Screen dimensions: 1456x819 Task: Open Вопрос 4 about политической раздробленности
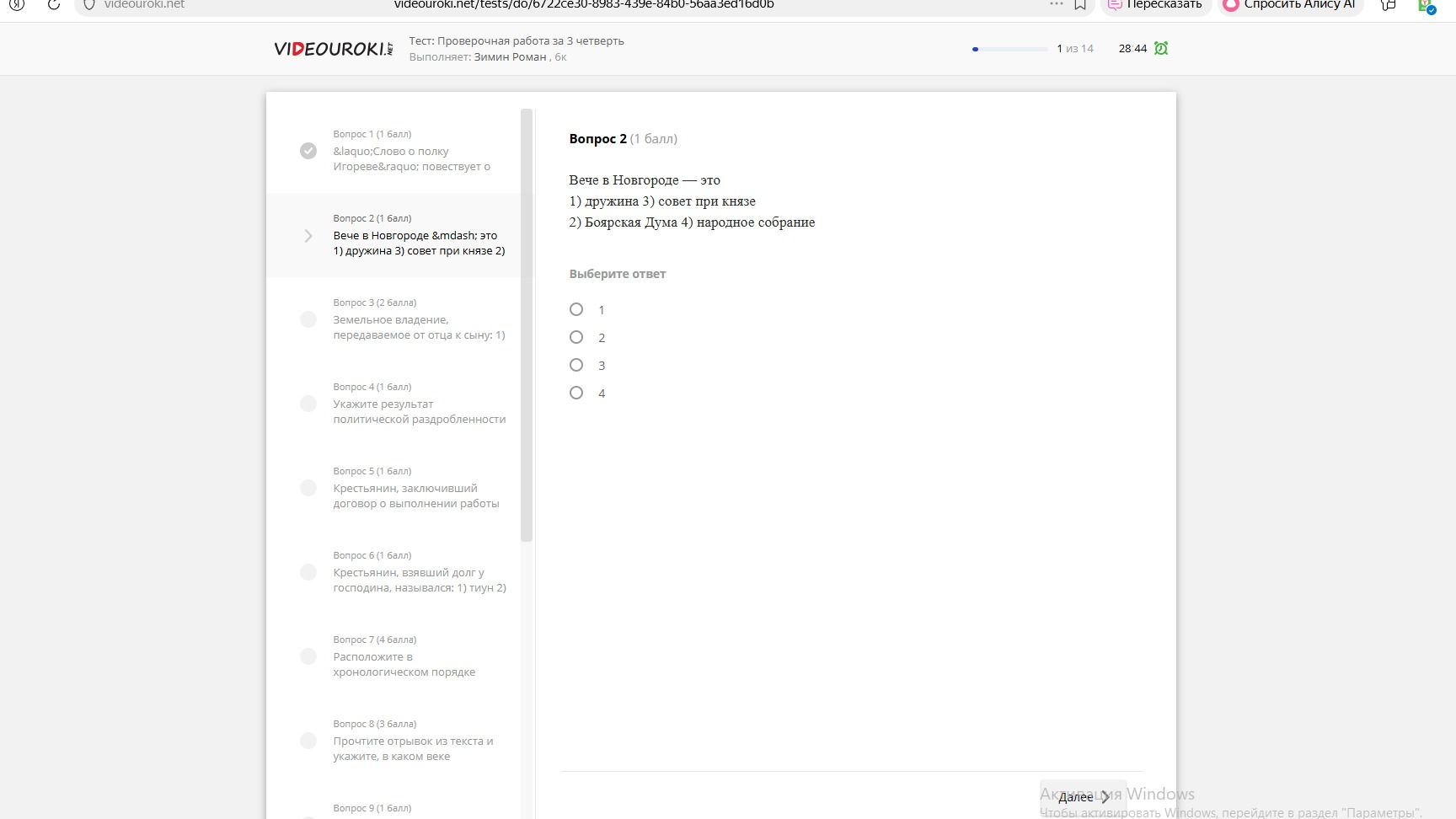coord(393,404)
